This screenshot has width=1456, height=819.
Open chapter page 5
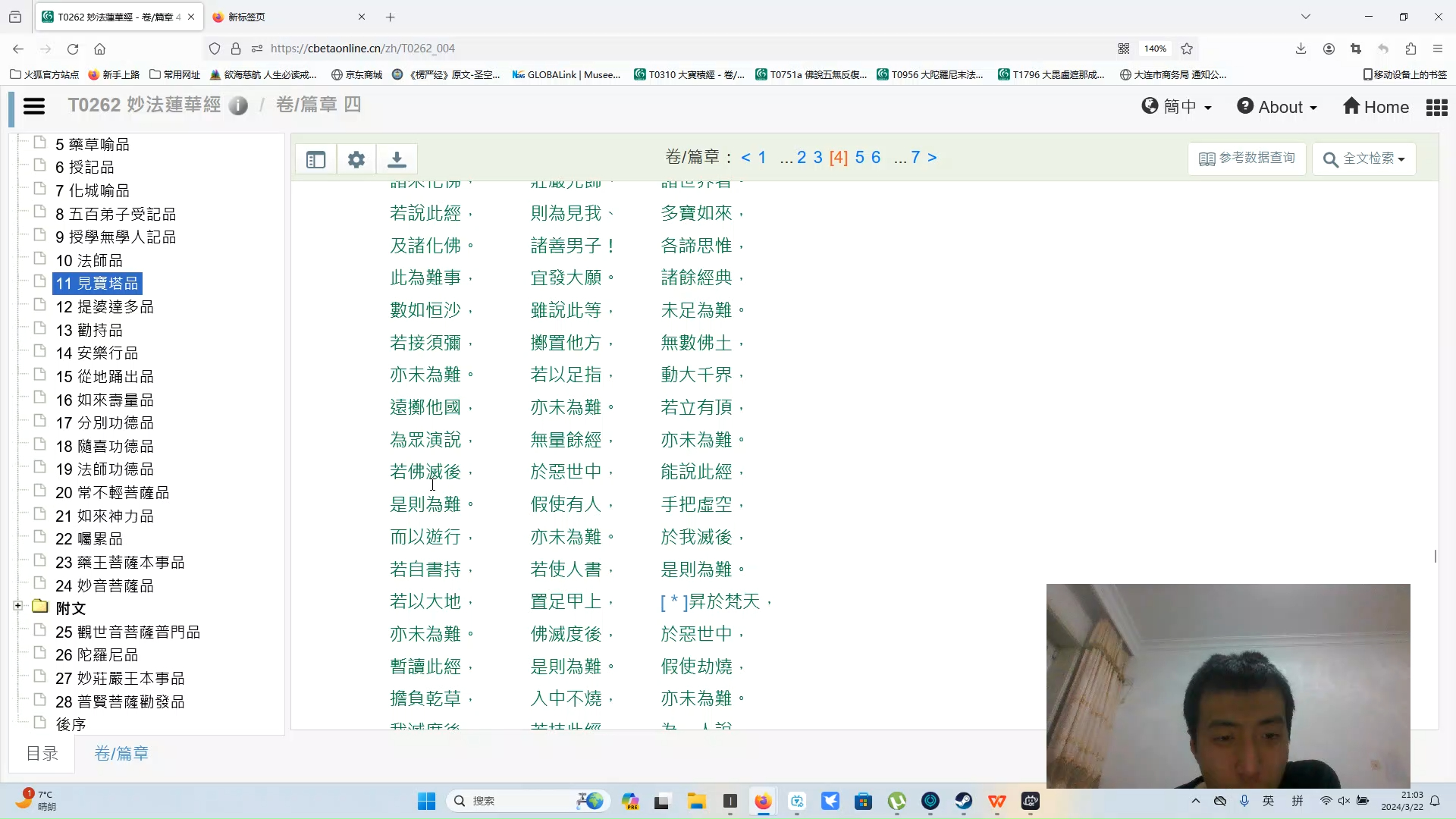tap(859, 157)
